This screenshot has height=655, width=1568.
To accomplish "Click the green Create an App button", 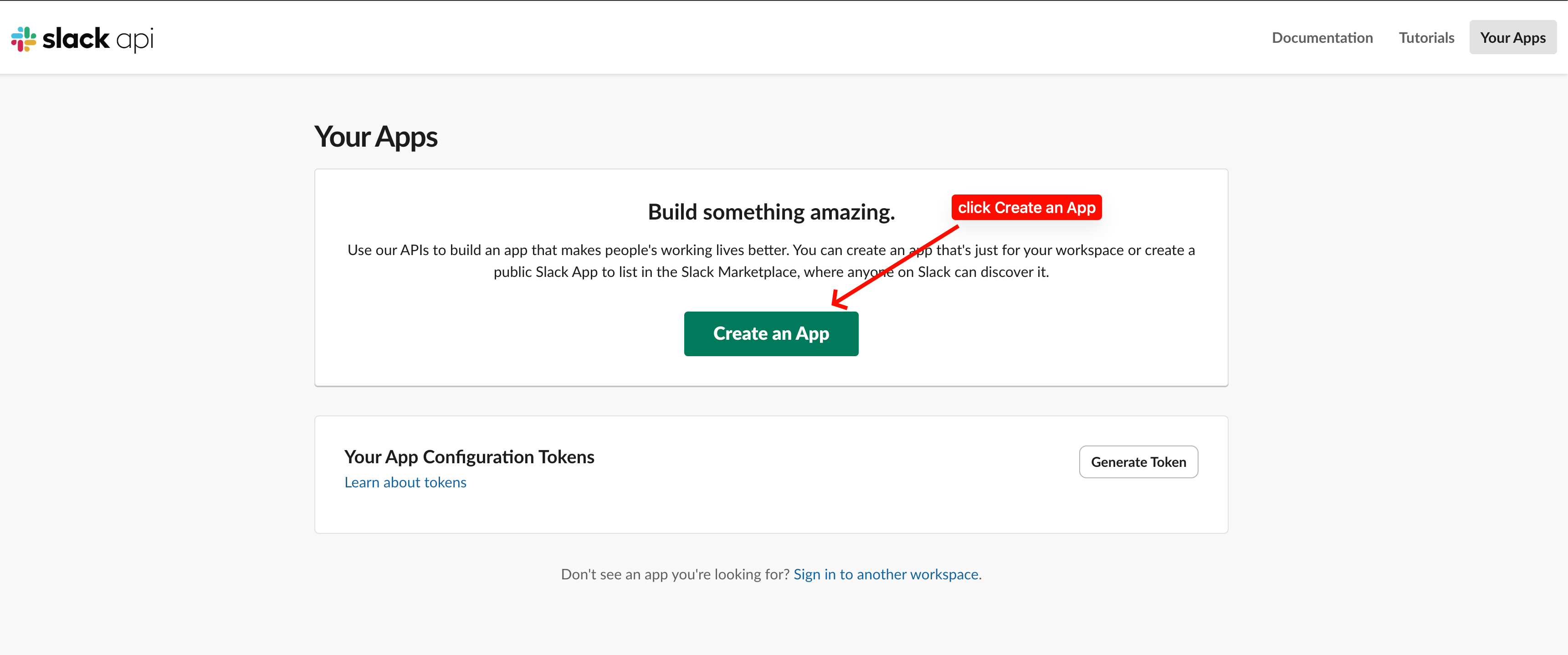I will click(771, 333).
